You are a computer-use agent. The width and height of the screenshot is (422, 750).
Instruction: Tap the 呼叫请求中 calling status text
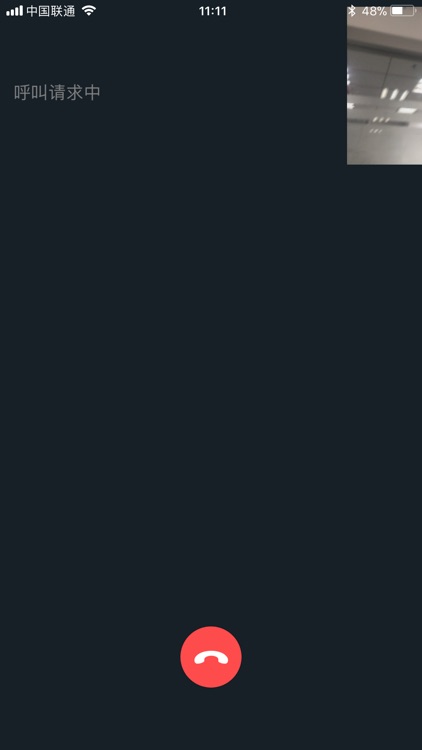pyautogui.click(x=57, y=92)
